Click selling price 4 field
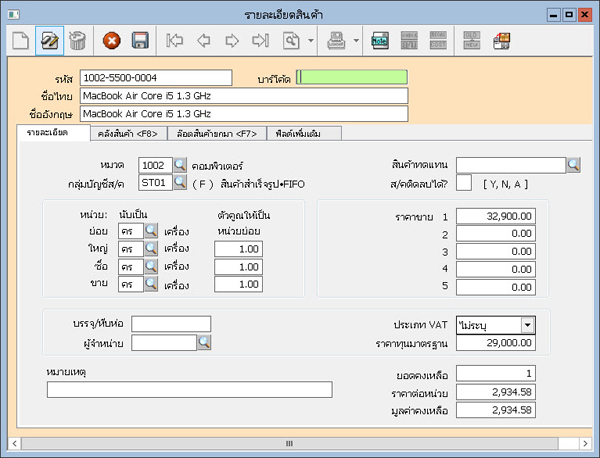Image resolution: width=600 pixels, height=458 pixels. tap(496, 269)
